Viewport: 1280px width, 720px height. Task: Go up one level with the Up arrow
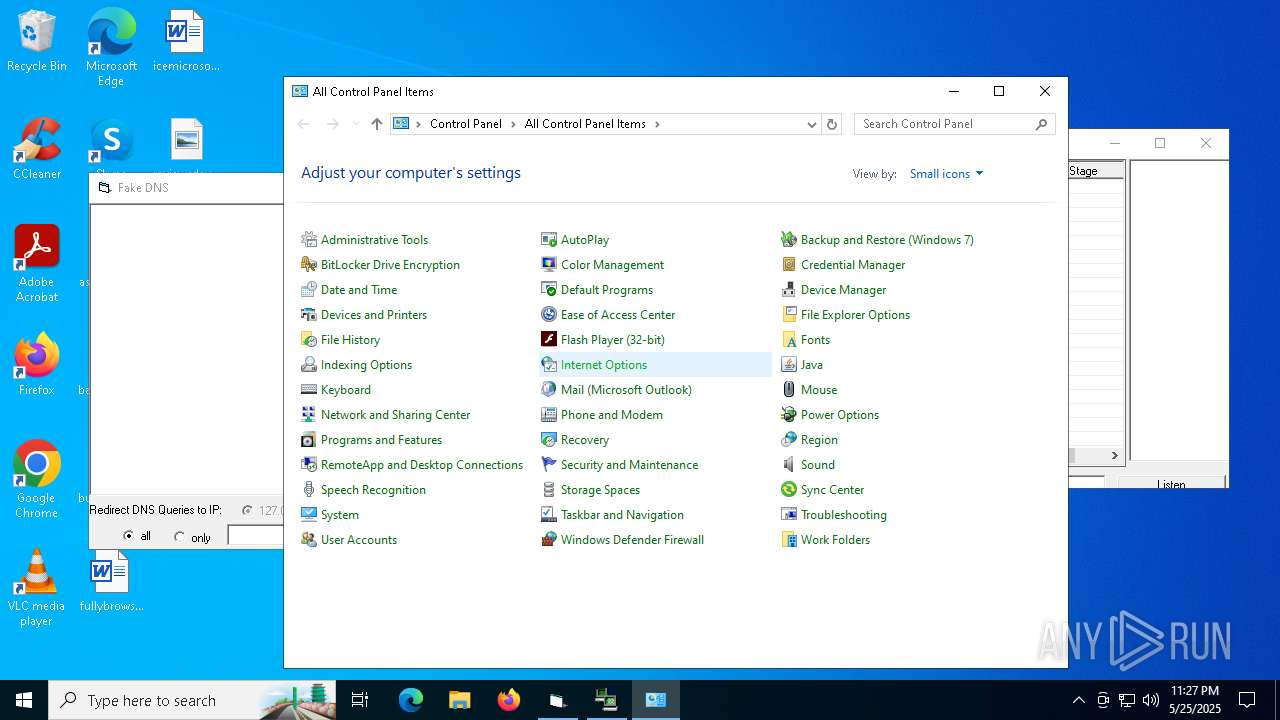(376, 124)
